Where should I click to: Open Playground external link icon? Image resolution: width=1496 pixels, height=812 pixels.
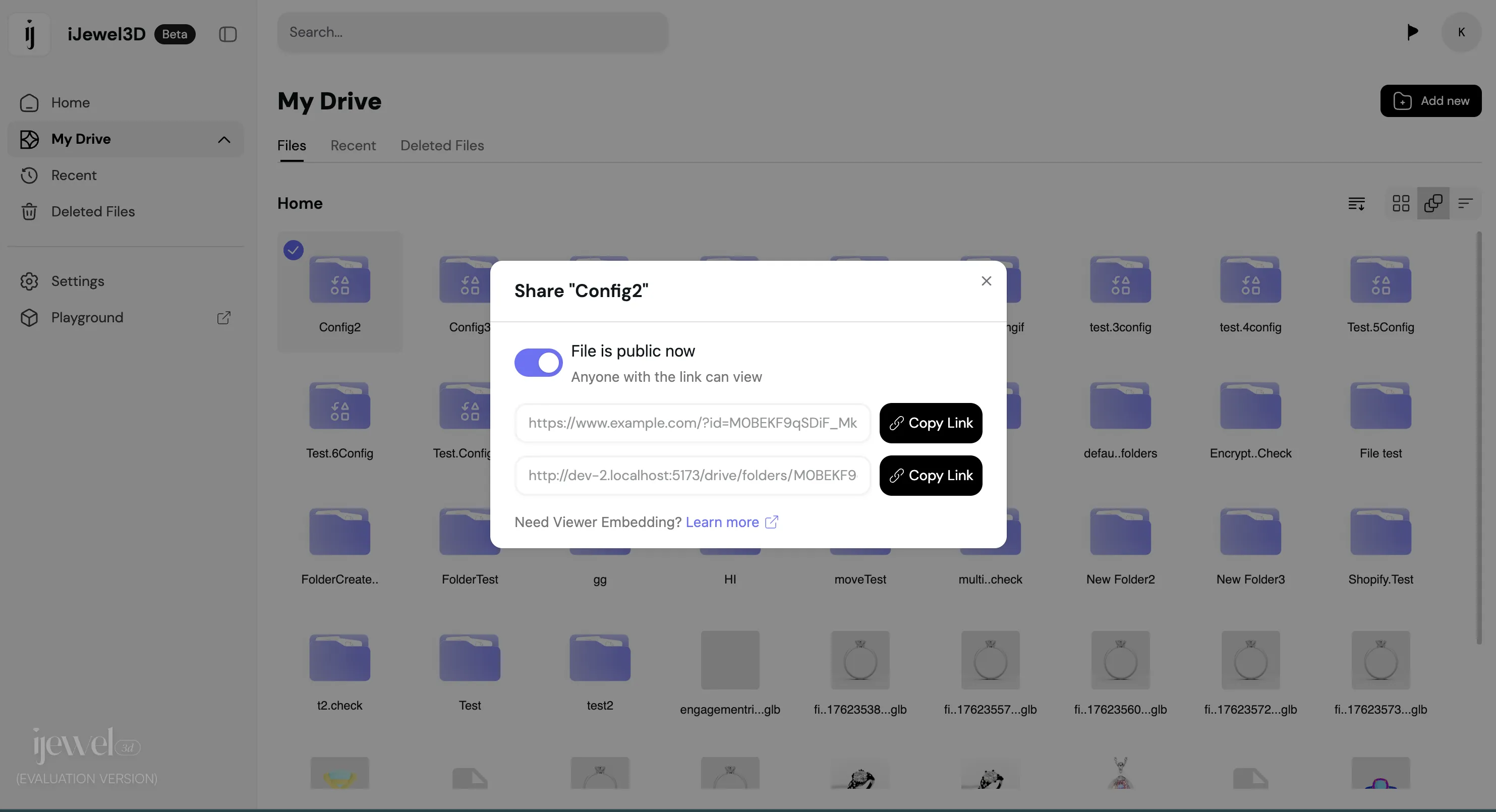point(223,318)
